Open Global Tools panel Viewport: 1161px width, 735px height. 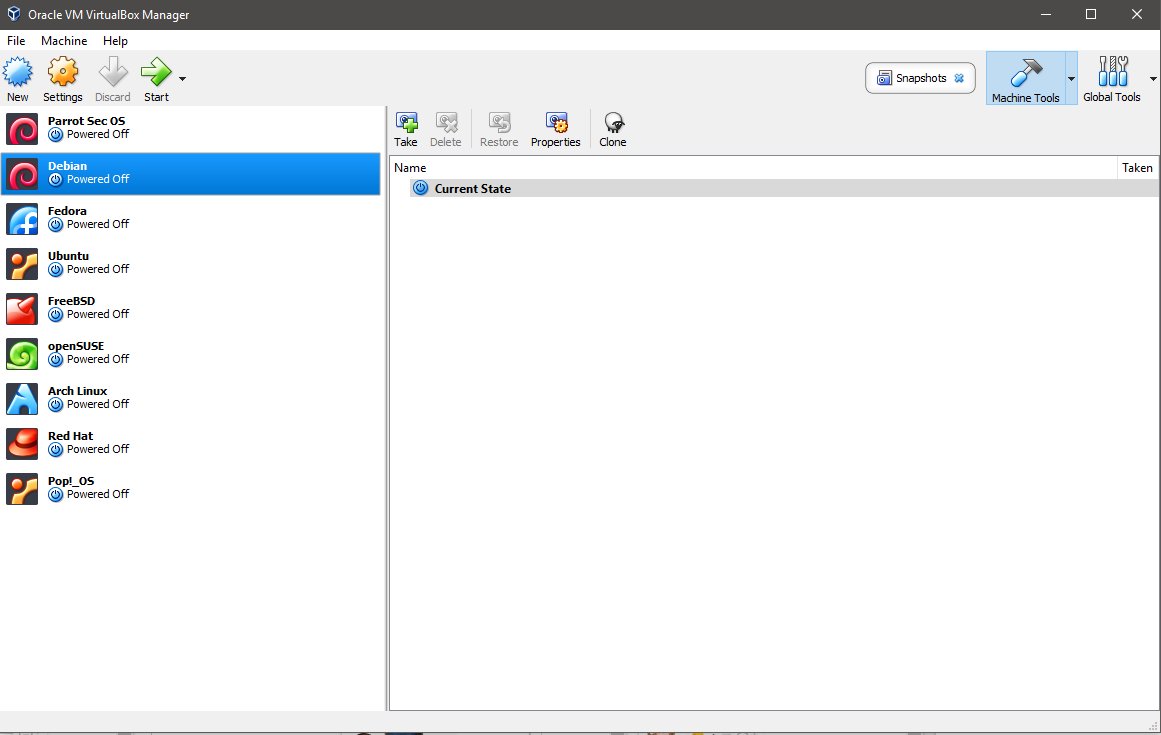tap(1111, 78)
